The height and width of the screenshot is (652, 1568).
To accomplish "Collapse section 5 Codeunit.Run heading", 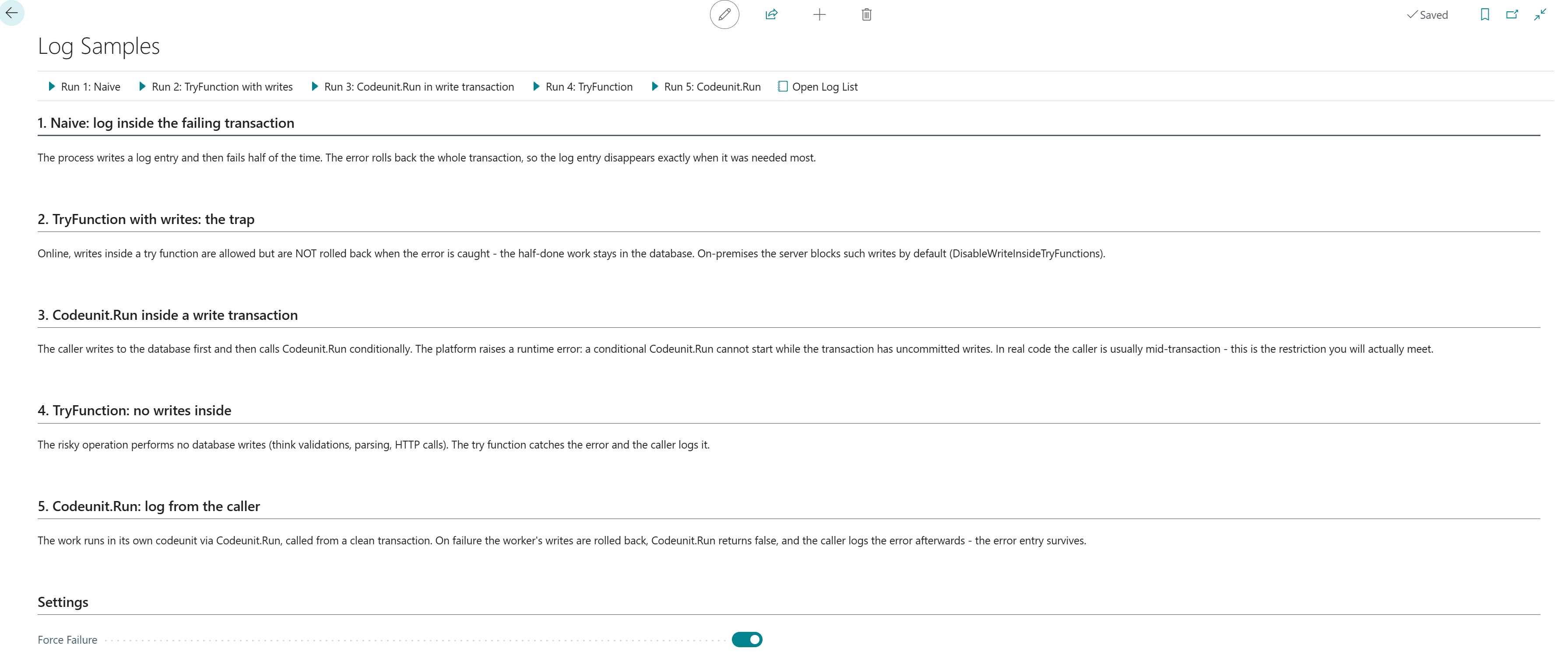I will (148, 506).
